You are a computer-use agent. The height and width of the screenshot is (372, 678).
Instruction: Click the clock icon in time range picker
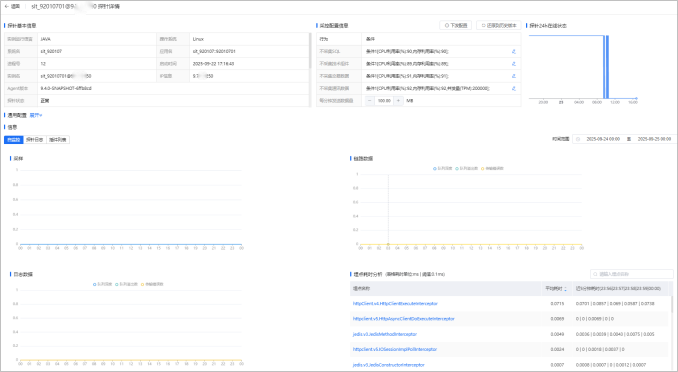click(578, 139)
